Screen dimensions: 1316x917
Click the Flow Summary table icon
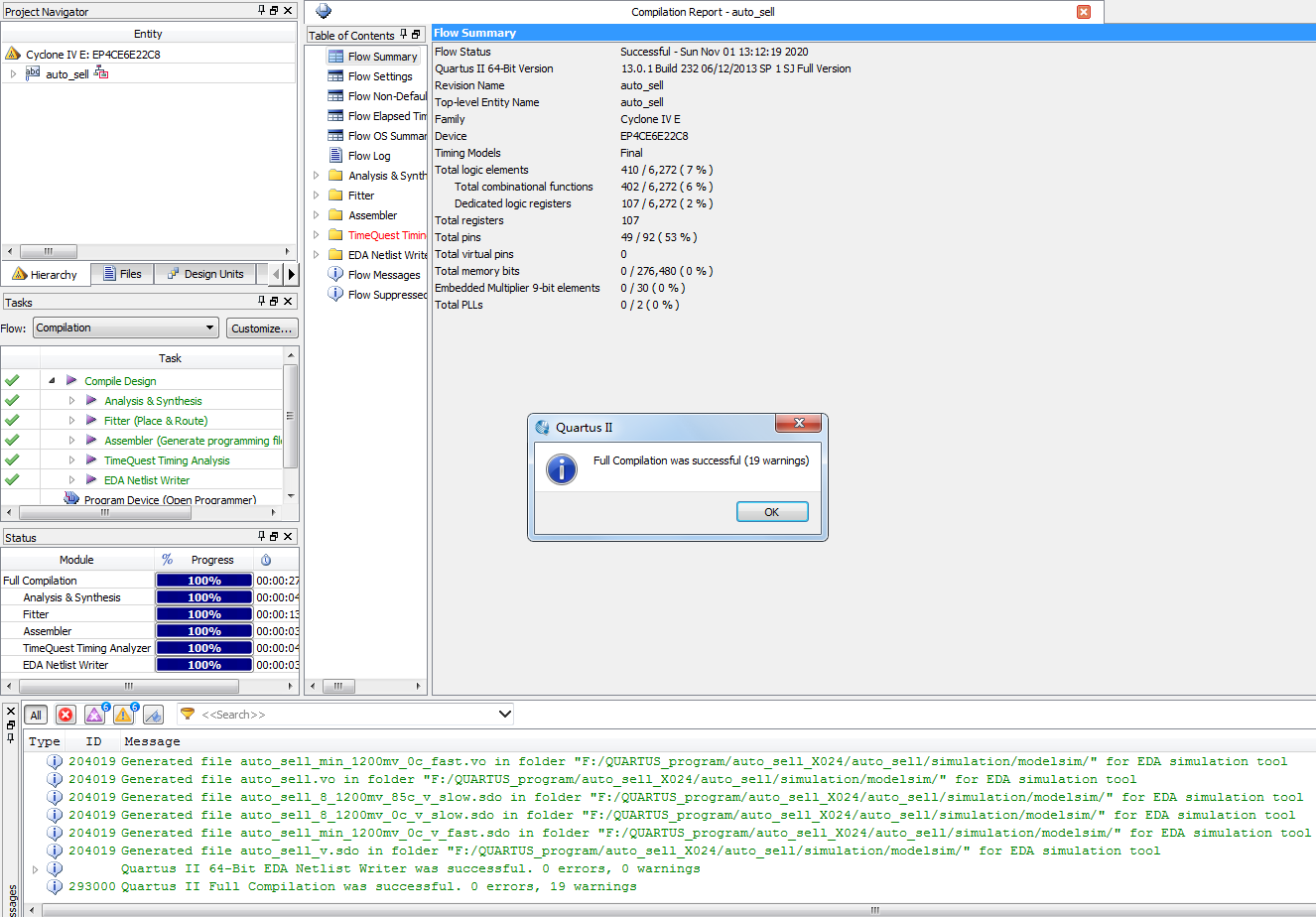pyautogui.click(x=335, y=57)
